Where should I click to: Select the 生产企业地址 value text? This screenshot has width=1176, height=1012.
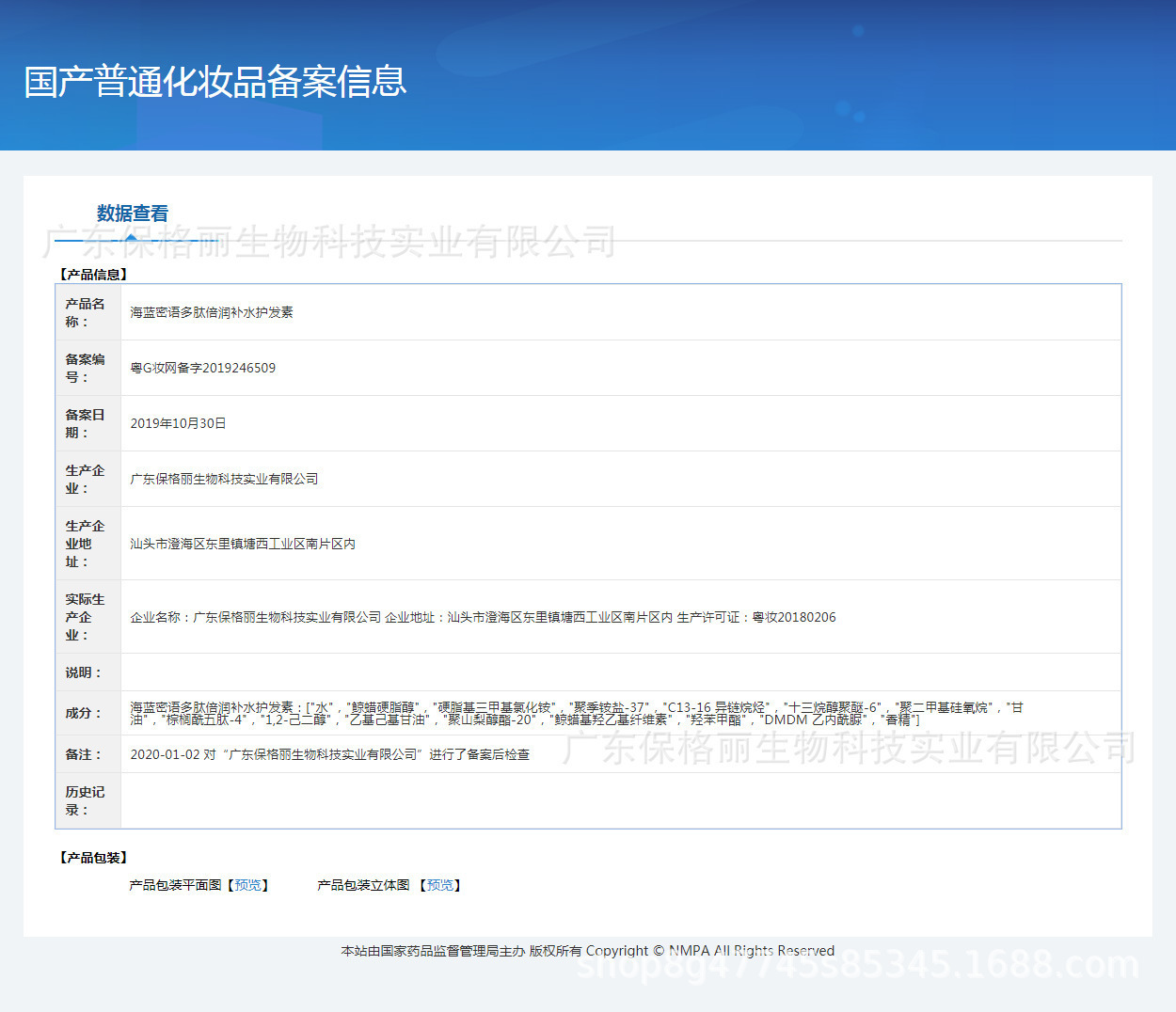pyautogui.click(x=243, y=544)
